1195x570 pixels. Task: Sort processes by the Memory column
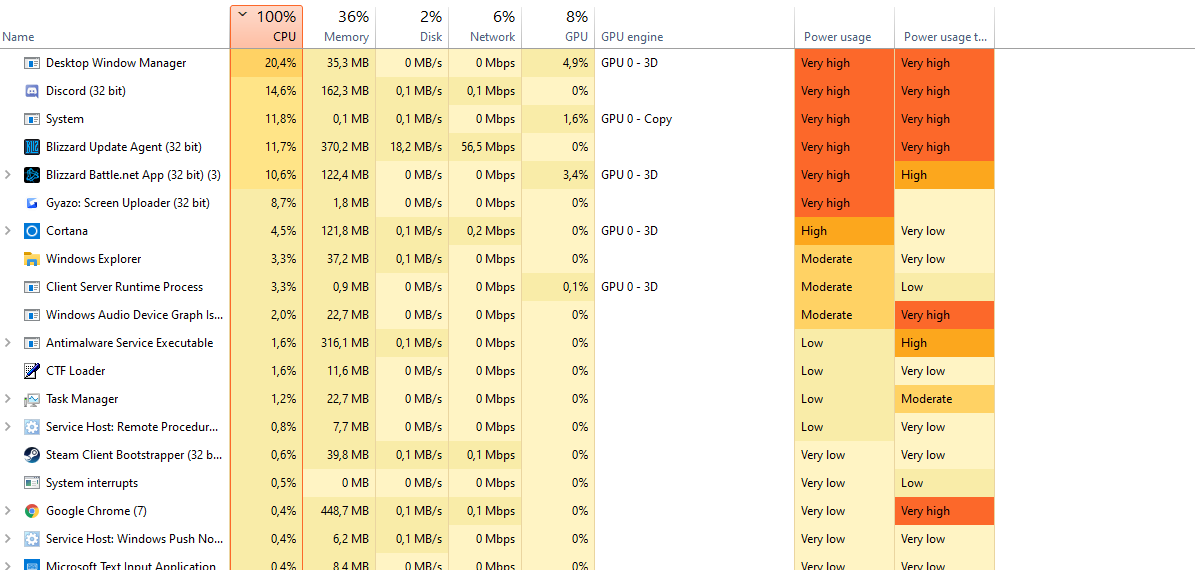click(x=339, y=27)
